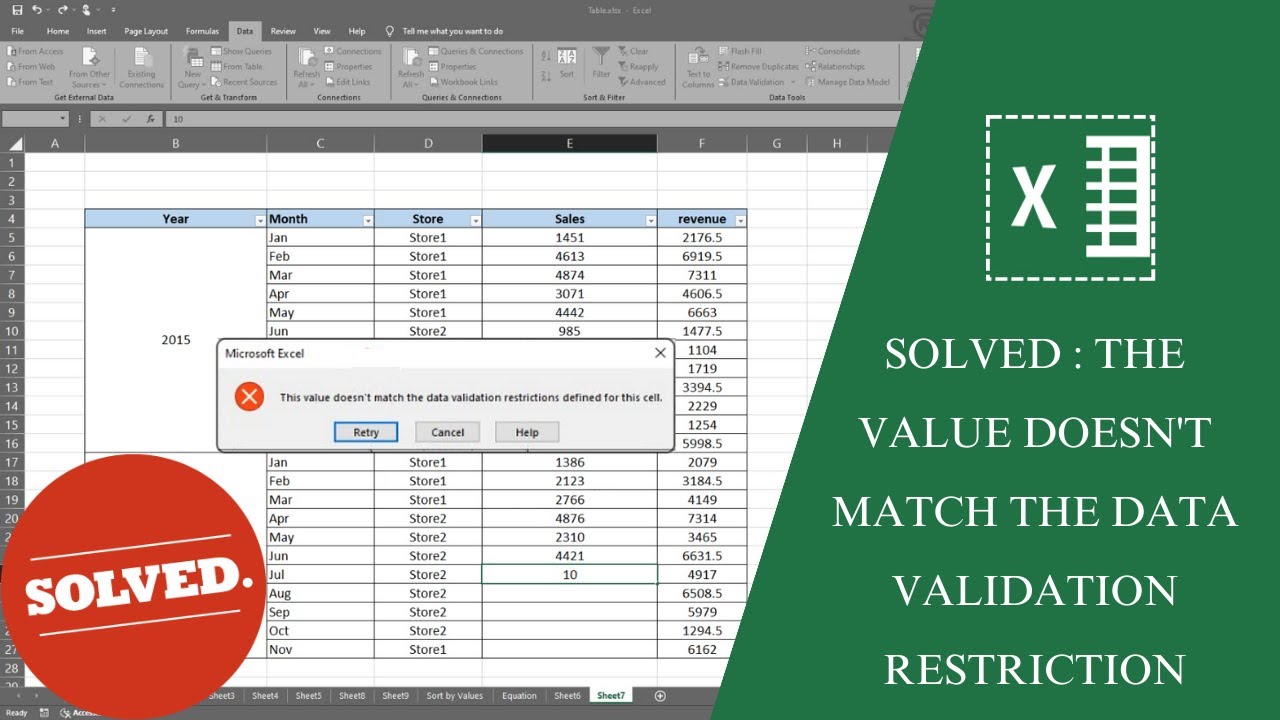
Task: Open the Year column filter dropdown
Action: click(x=260, y=220)
